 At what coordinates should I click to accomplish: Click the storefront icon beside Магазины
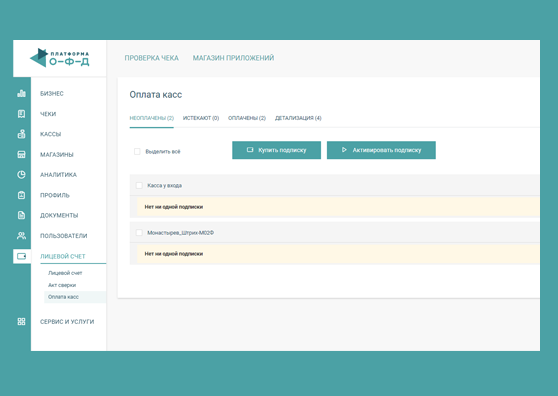click(21, 154)
